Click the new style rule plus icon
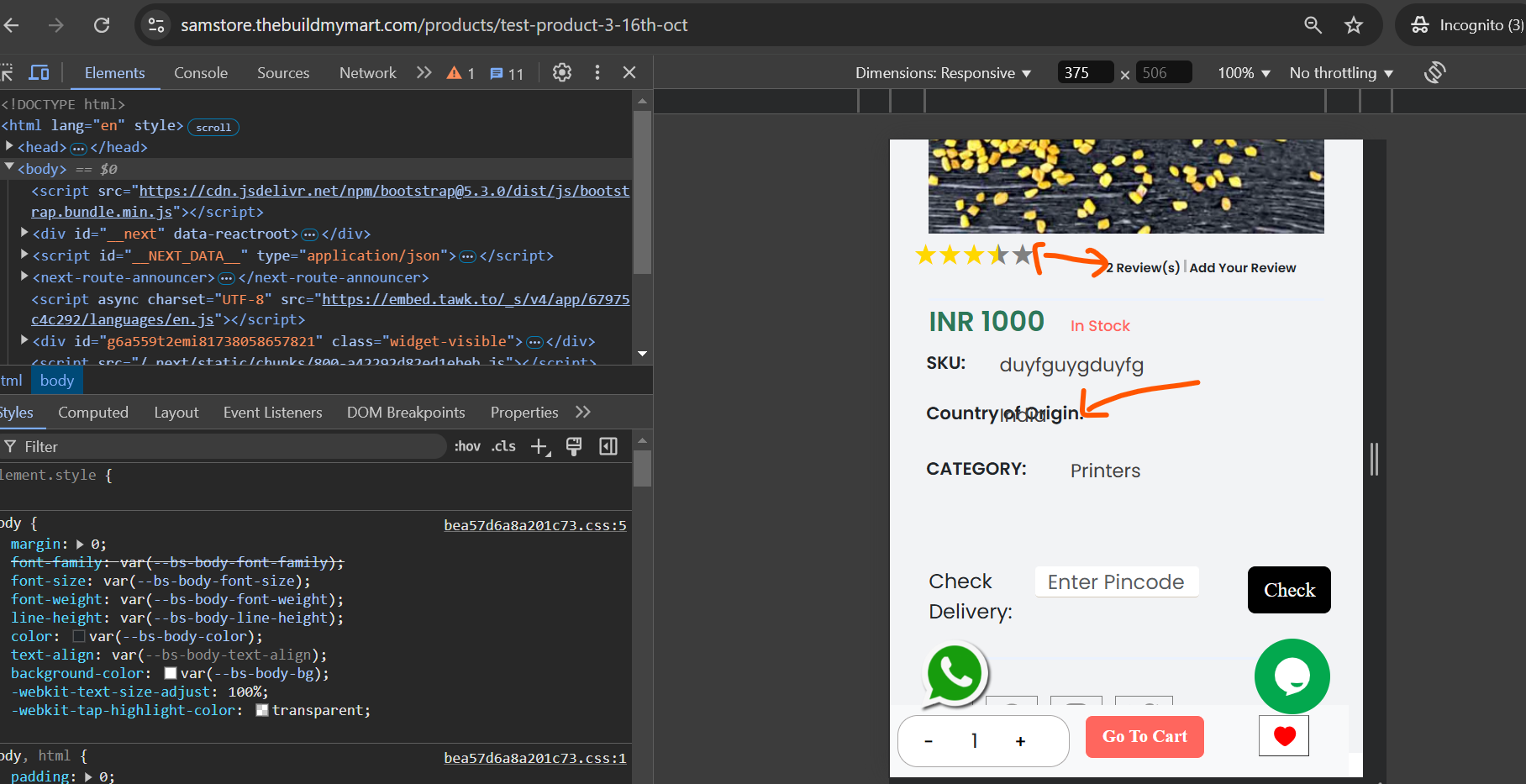 click(540, 447)
